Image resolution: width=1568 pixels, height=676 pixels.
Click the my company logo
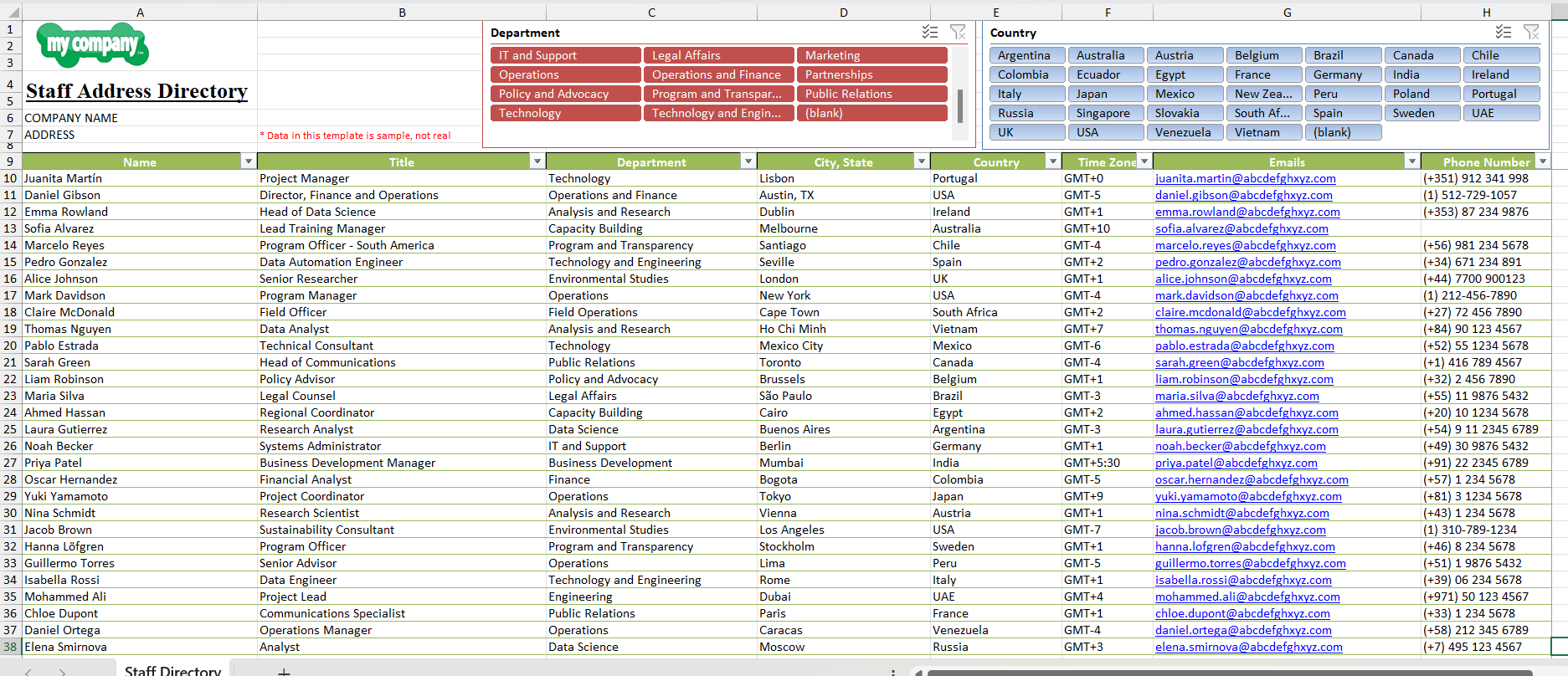pos(92,45)
